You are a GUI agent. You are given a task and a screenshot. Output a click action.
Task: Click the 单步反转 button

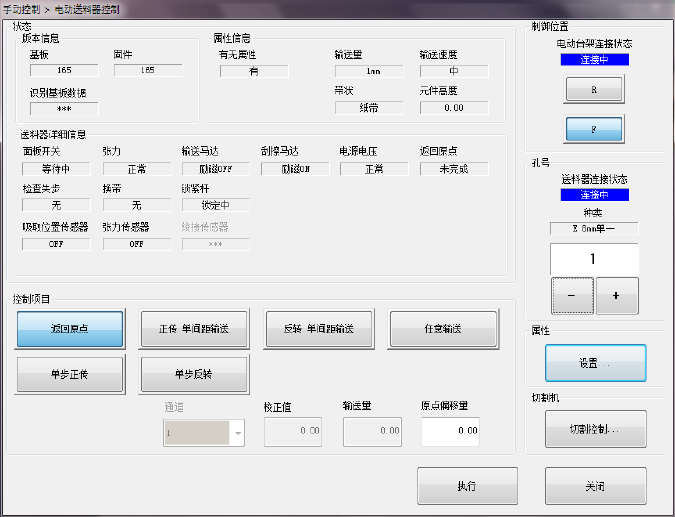[x=193, y=375]
